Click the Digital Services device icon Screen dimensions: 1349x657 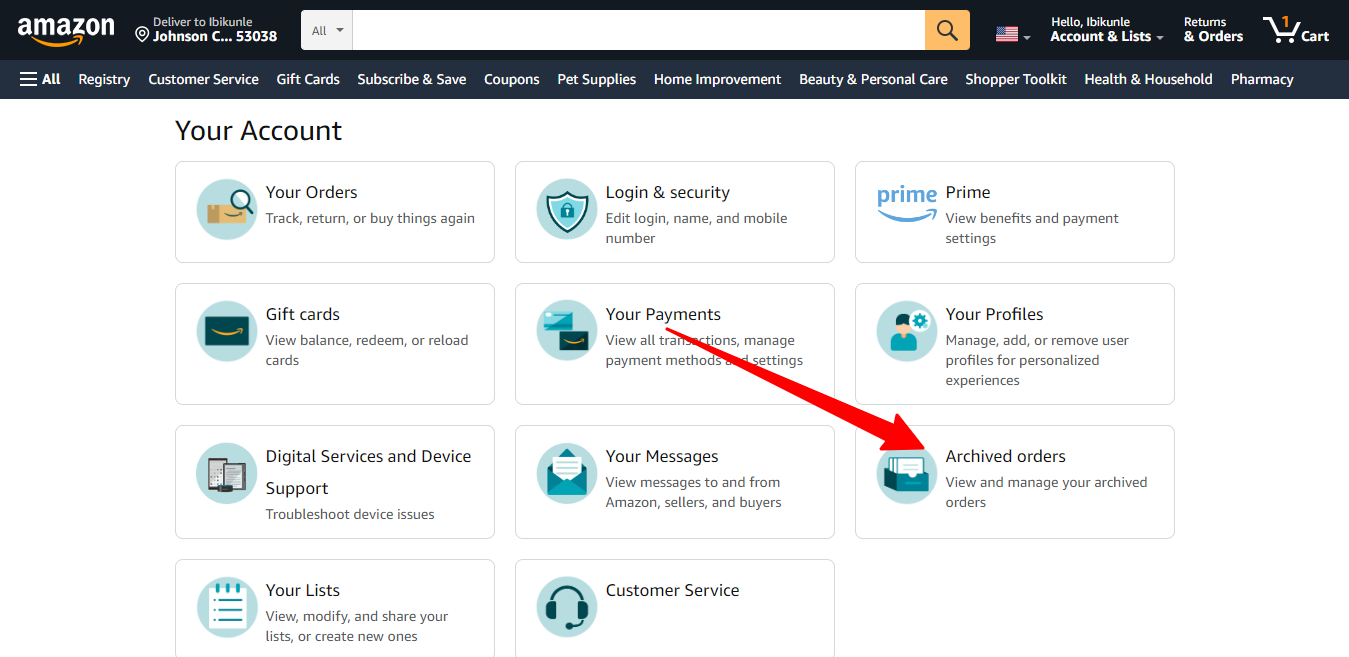click(227, 473)
